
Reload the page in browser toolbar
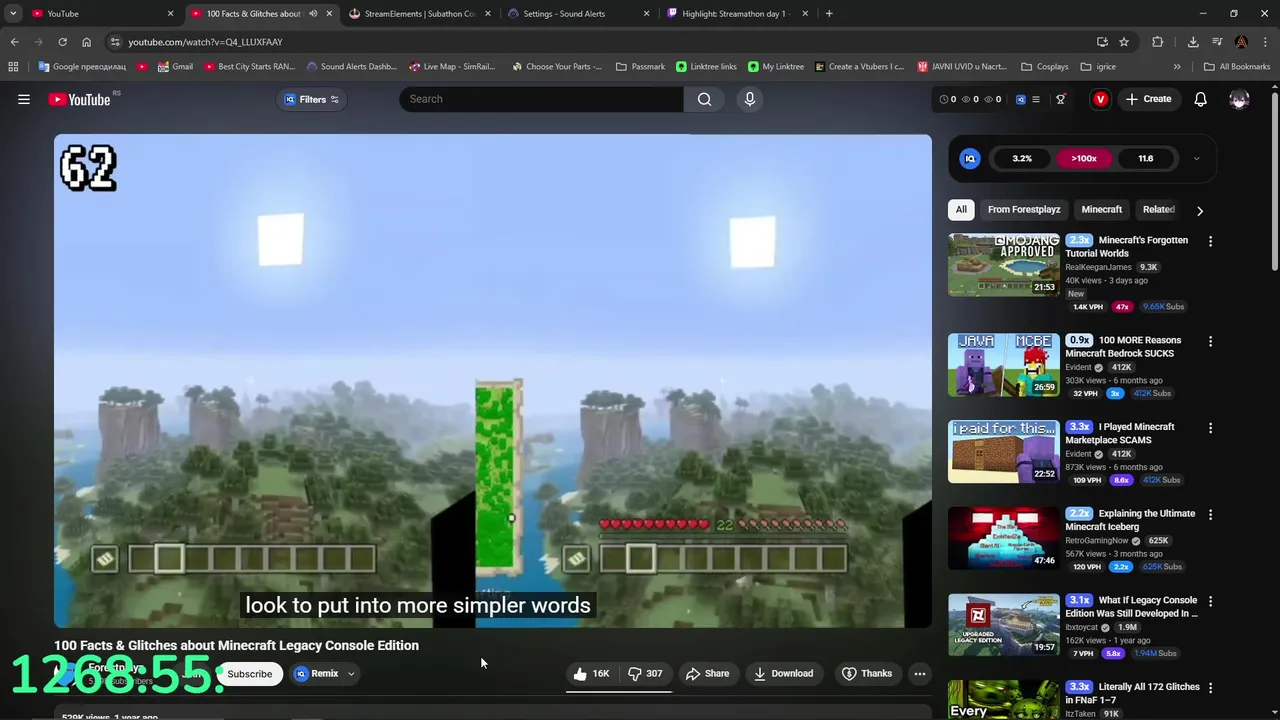click(62, 42)
